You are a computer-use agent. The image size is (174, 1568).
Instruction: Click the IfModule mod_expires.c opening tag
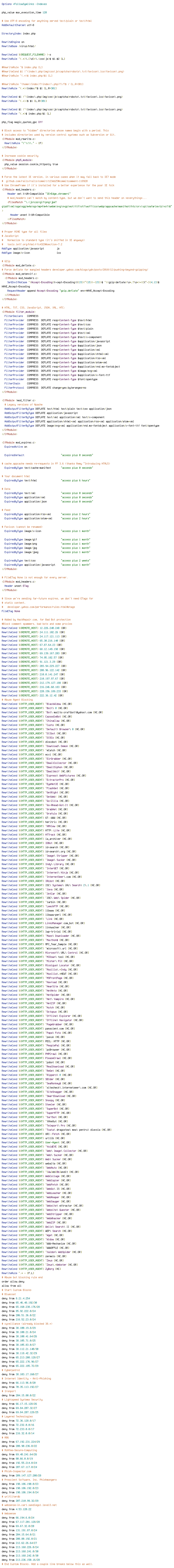(18, 442)
